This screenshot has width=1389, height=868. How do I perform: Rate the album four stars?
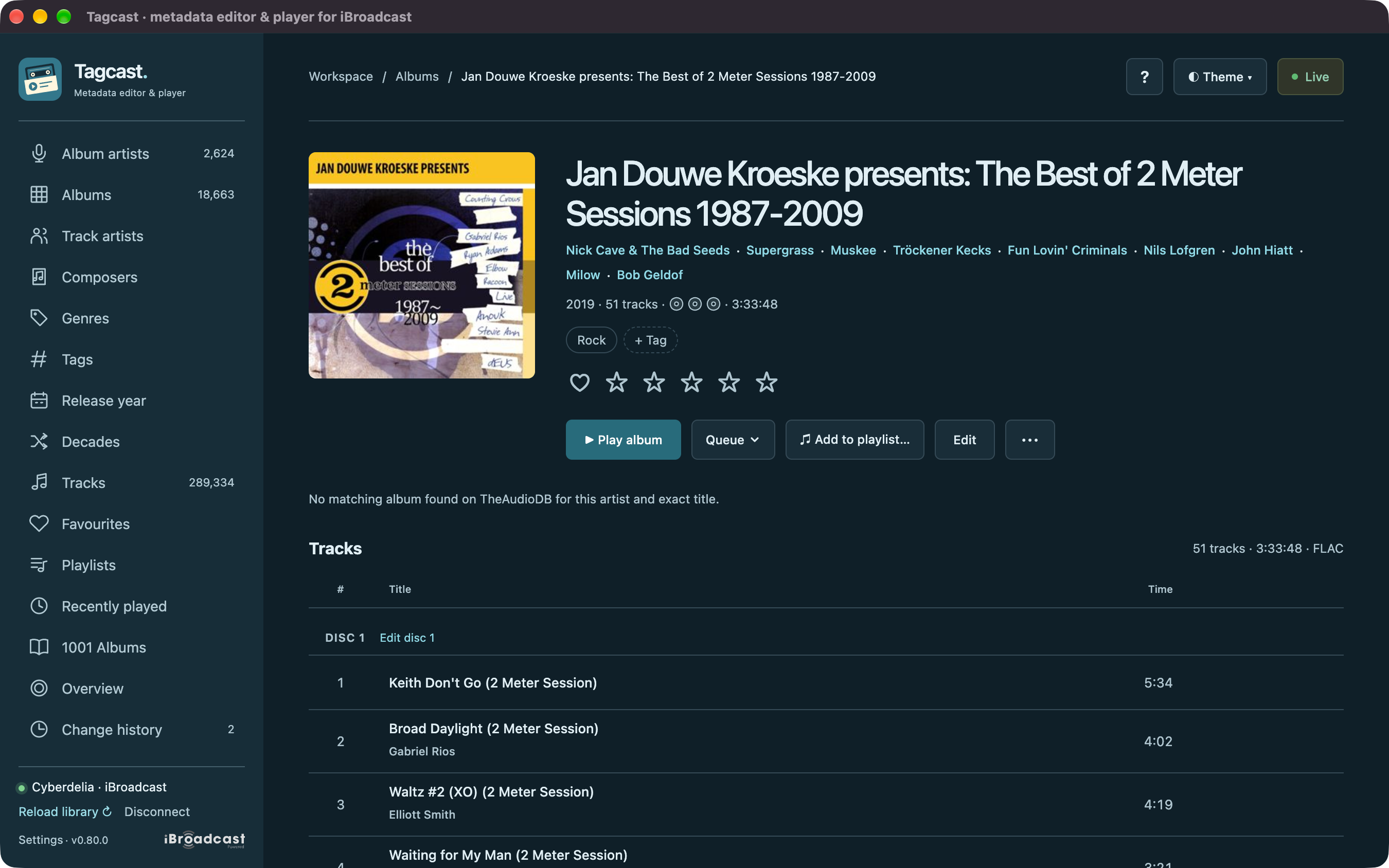coord(729,383)
